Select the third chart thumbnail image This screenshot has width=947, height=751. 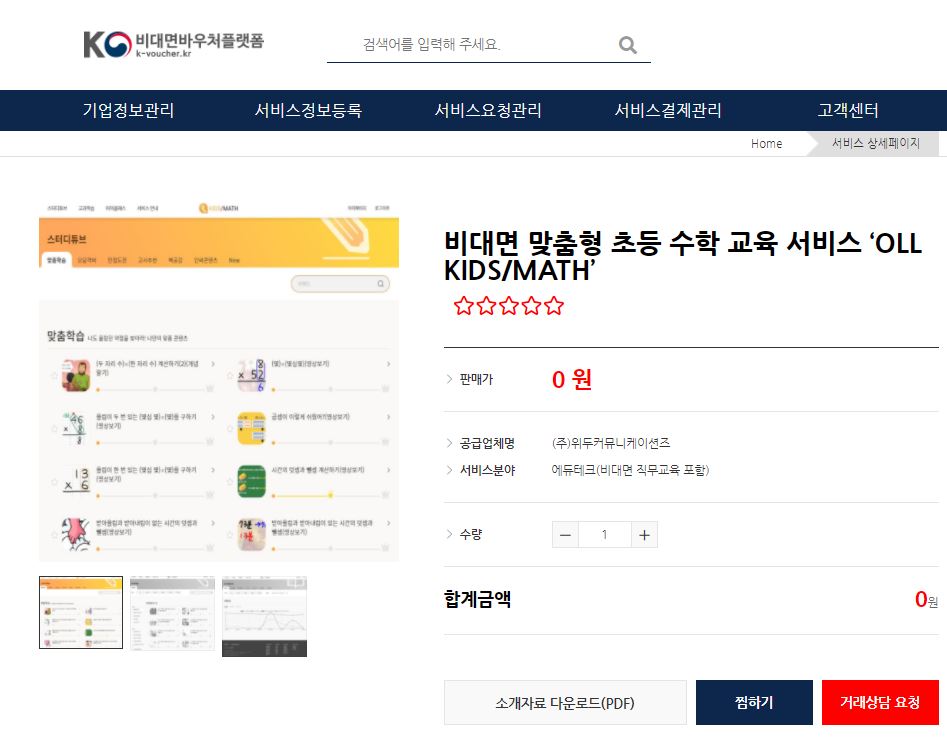(265, 616)
